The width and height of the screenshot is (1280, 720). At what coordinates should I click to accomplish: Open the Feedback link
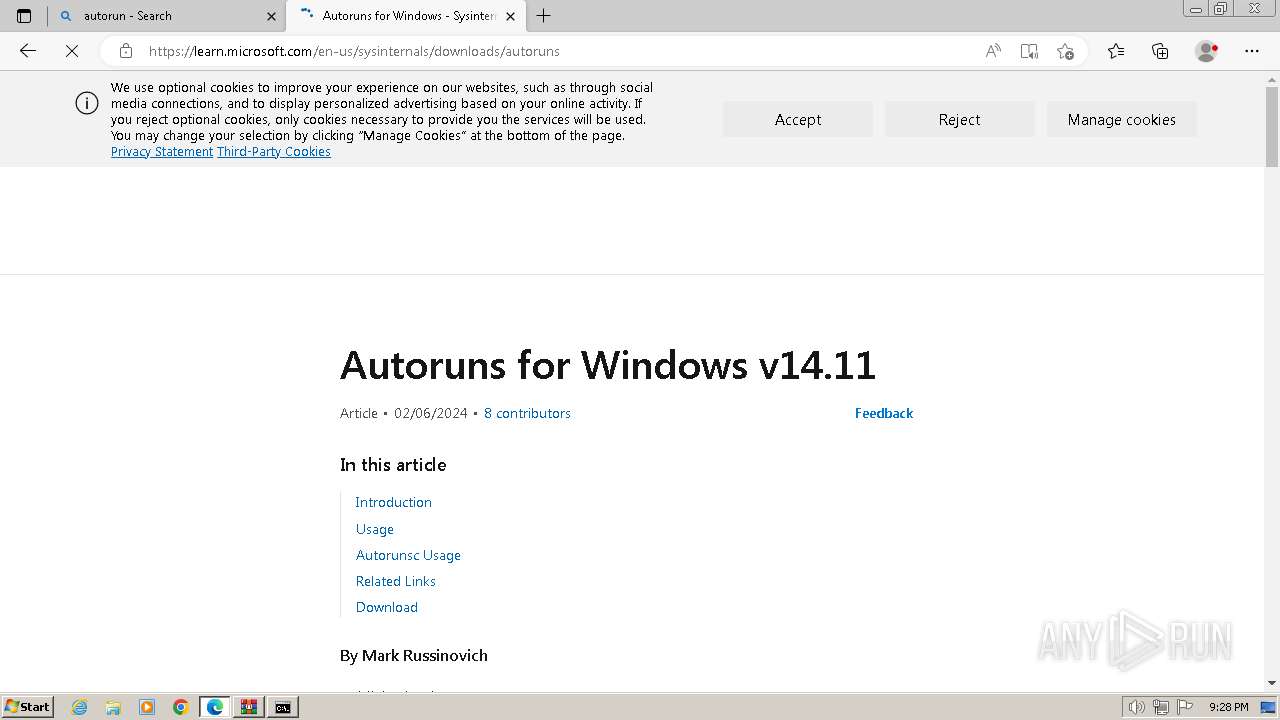(x=884, y=413)
